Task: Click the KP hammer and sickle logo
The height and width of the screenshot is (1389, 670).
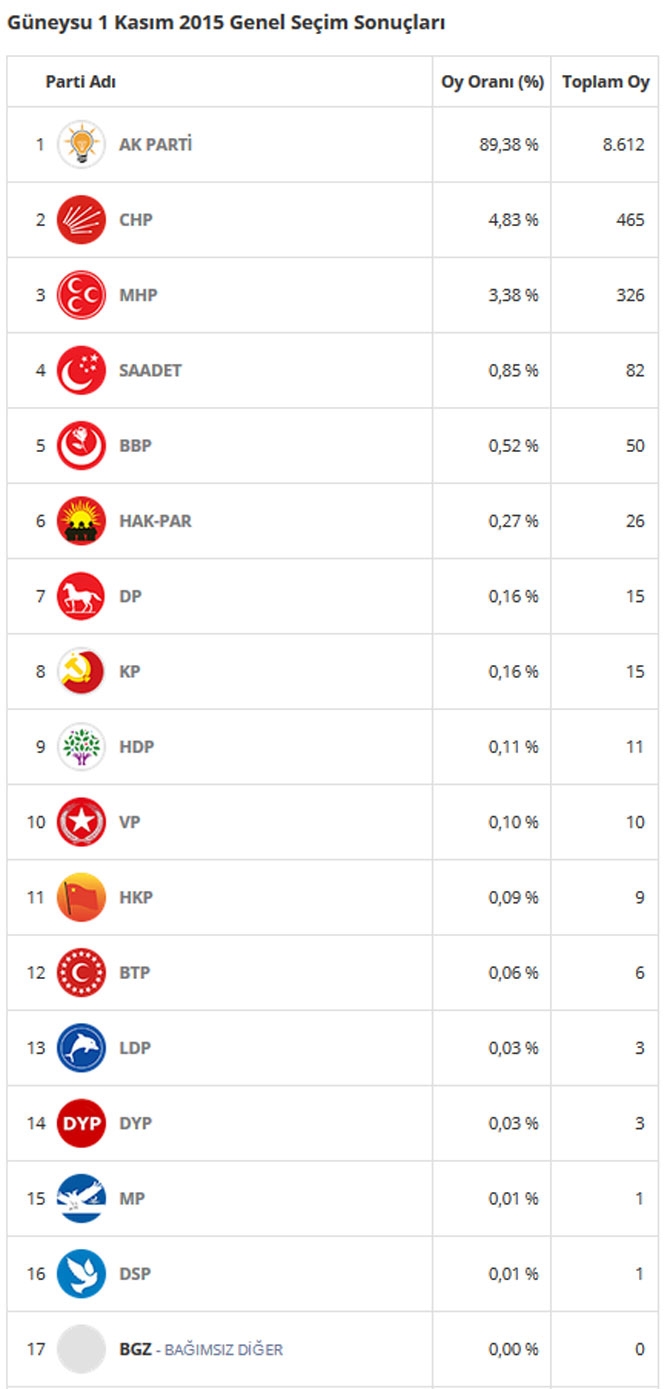Action: pos(81,671)
